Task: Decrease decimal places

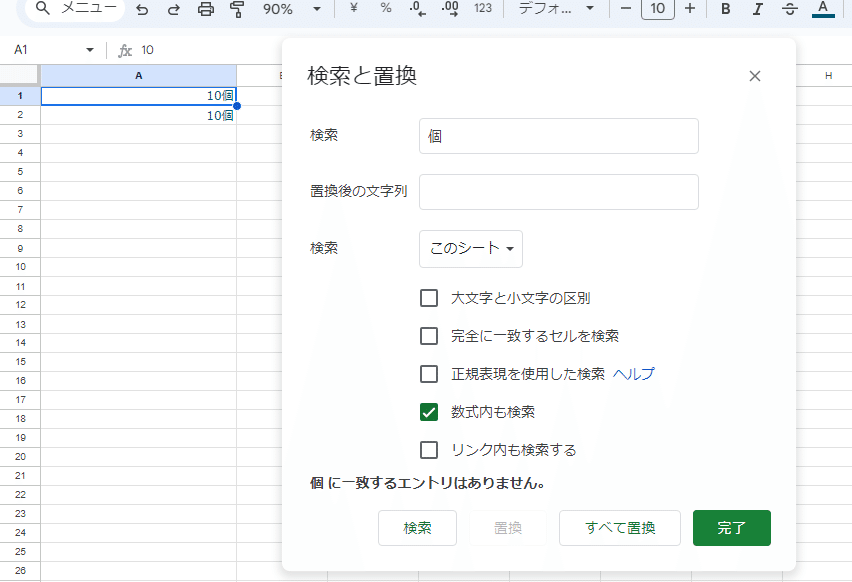Action: click(x=418, y=9)
